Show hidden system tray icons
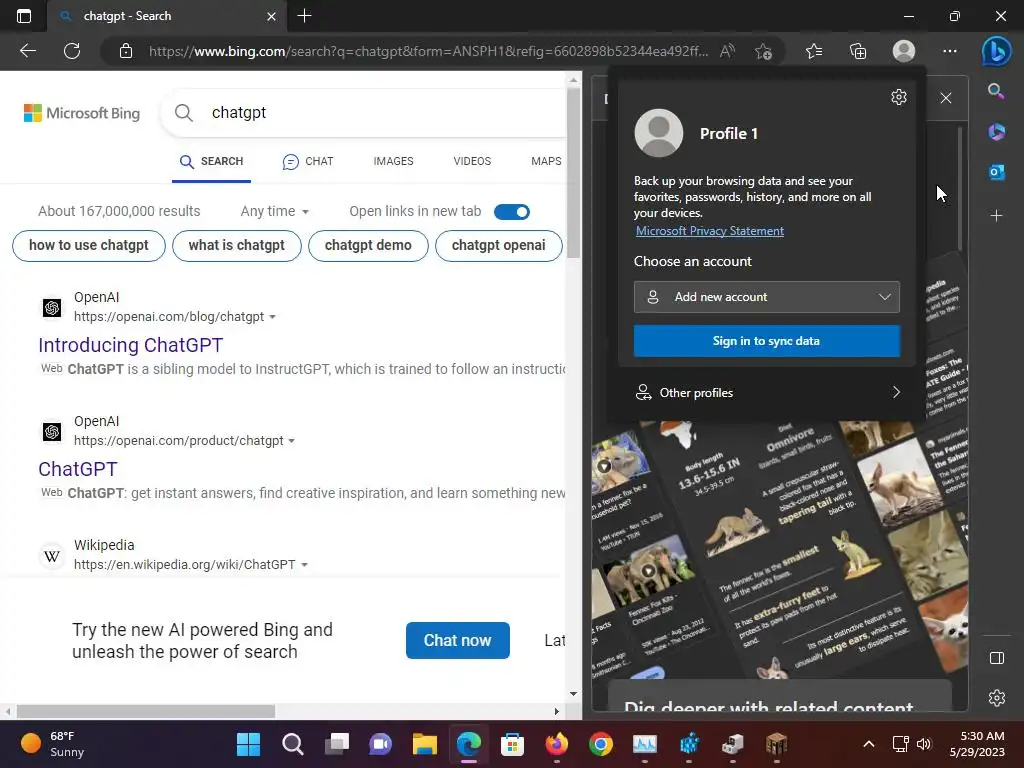 click(869, 744)
